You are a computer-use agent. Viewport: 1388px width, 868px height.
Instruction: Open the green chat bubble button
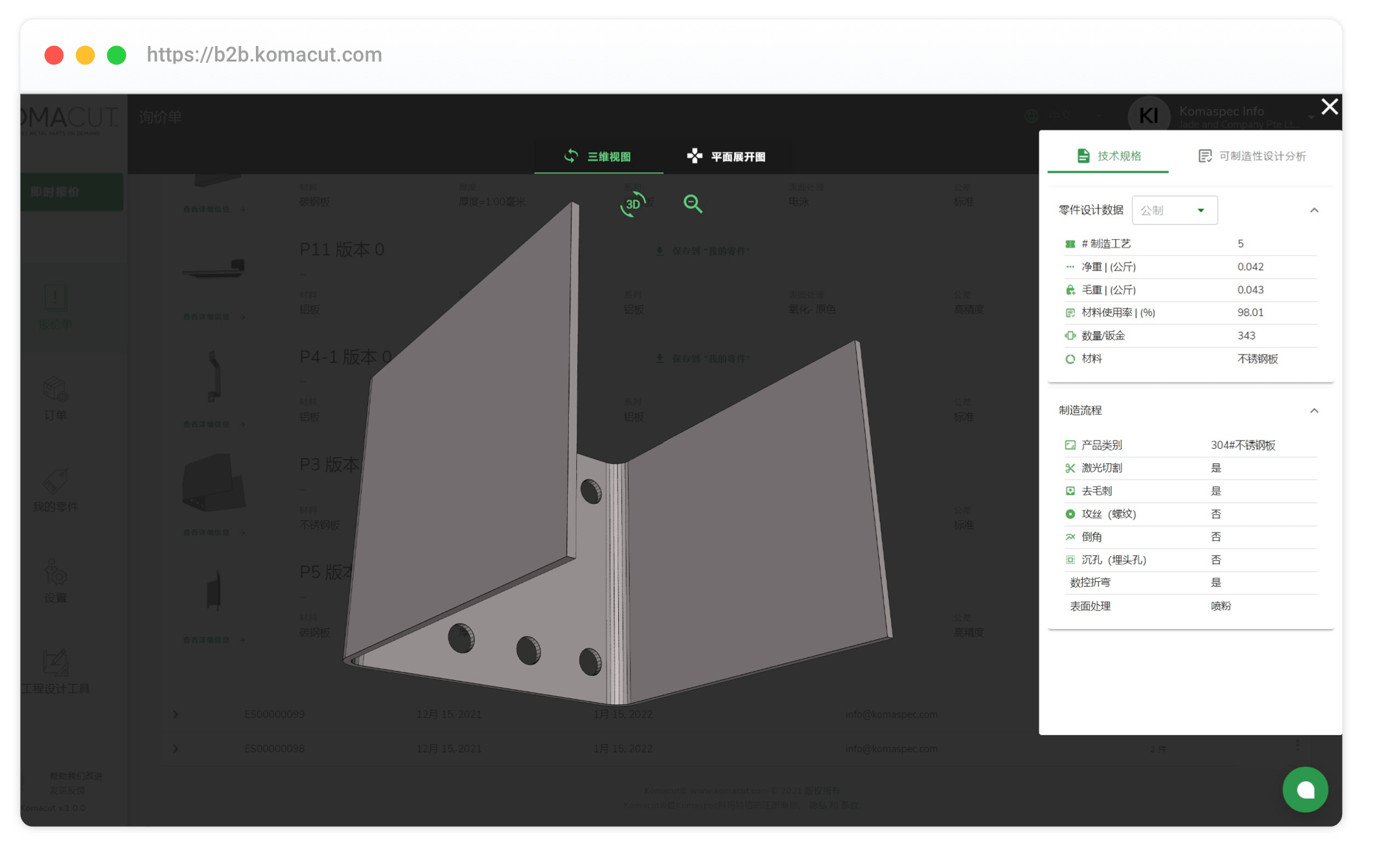click(x=1305, y=790)
